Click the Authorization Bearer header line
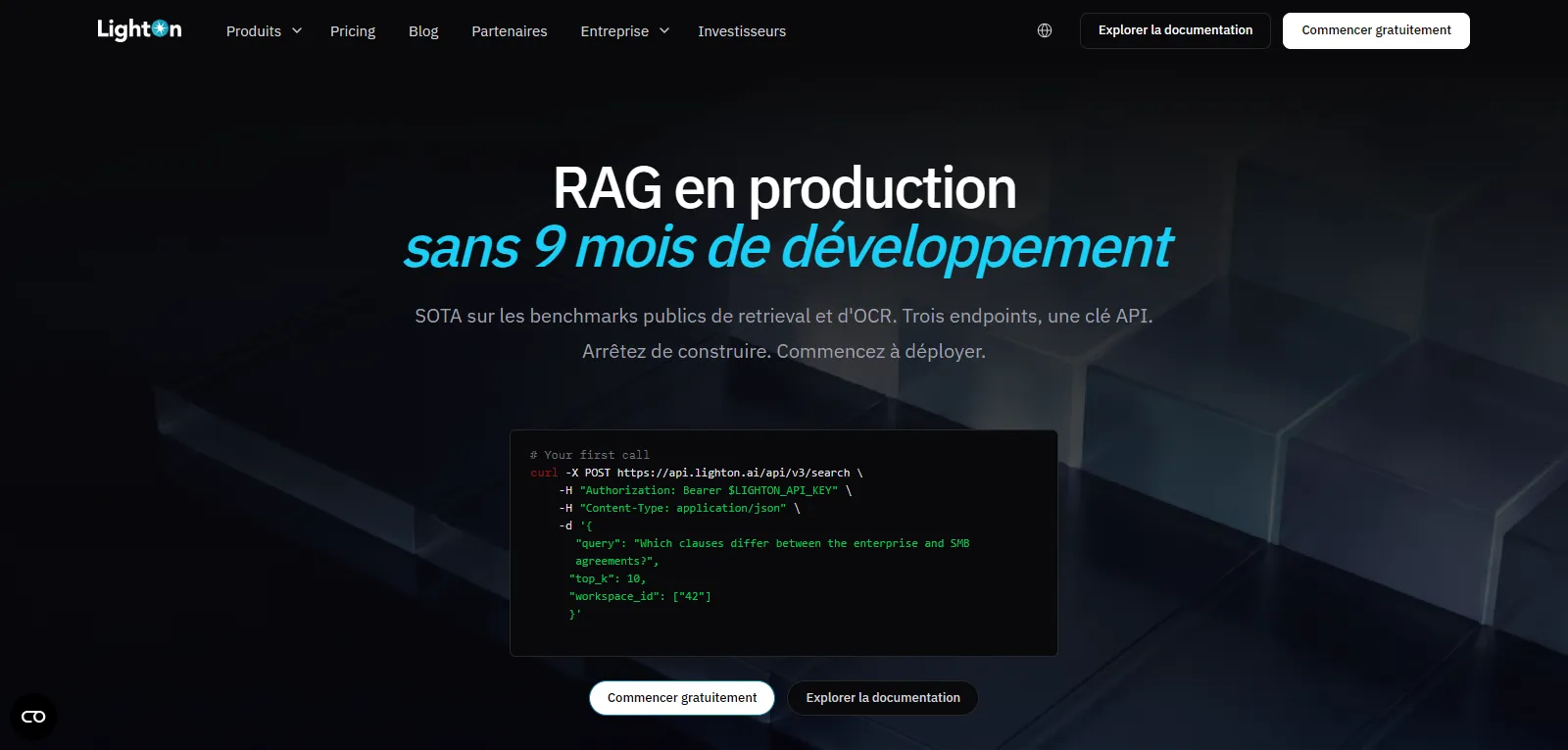Image resolution: width=1568 pixels, height=750 pixels. [706, 490]
